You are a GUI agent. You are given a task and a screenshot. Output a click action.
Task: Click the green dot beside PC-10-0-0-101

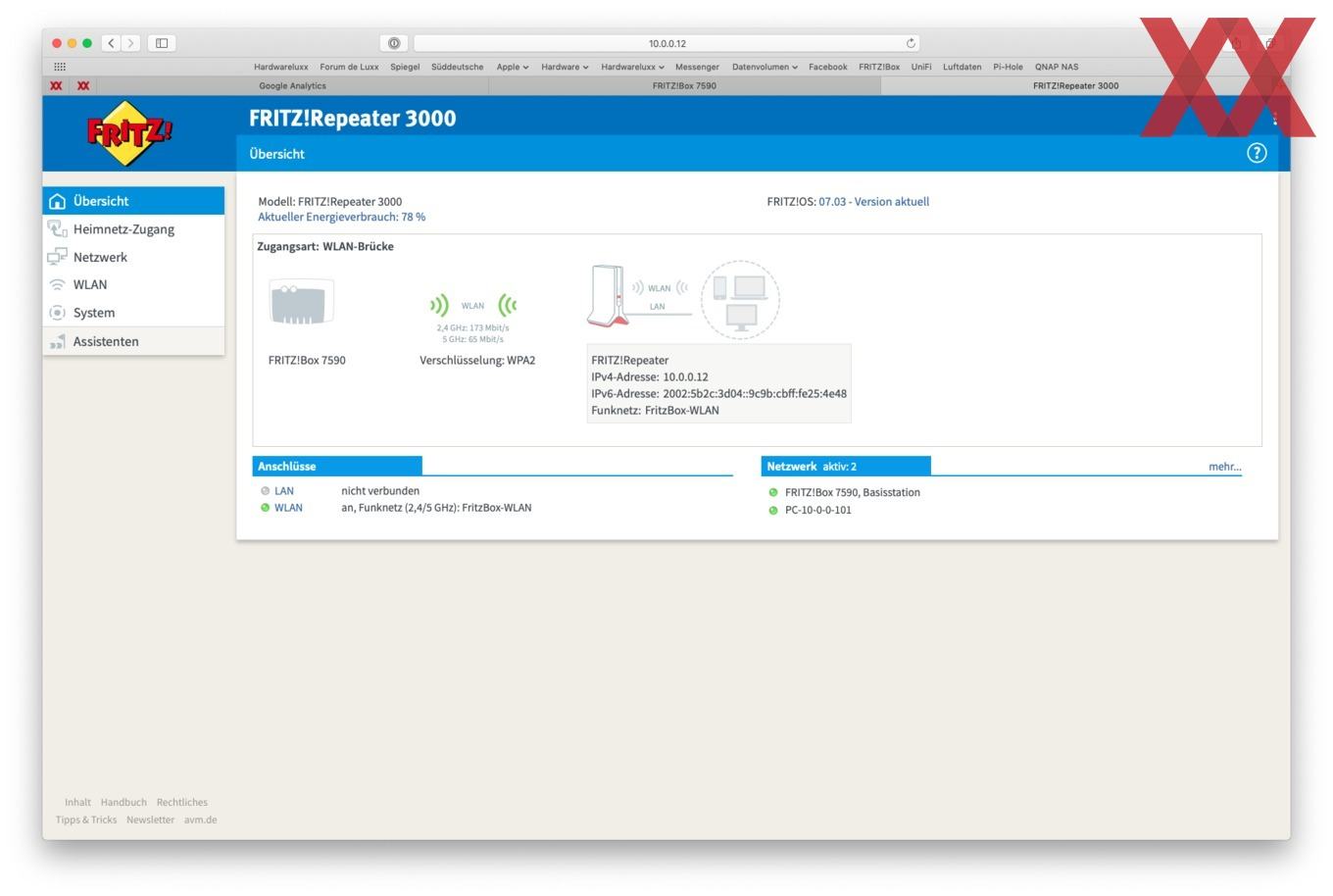[773, 510]
